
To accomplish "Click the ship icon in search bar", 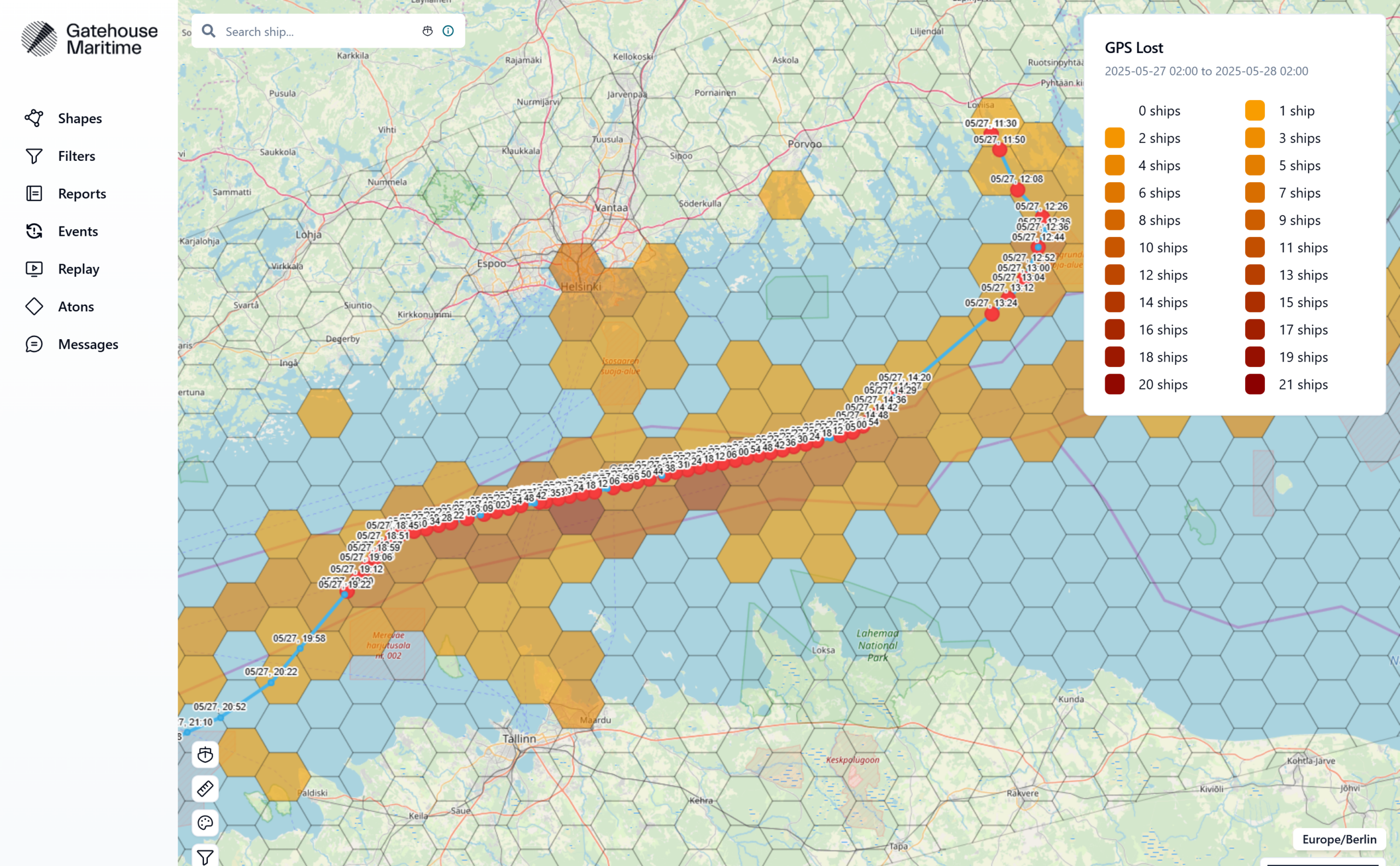I will pyautogui.click(x=427, y=31).
